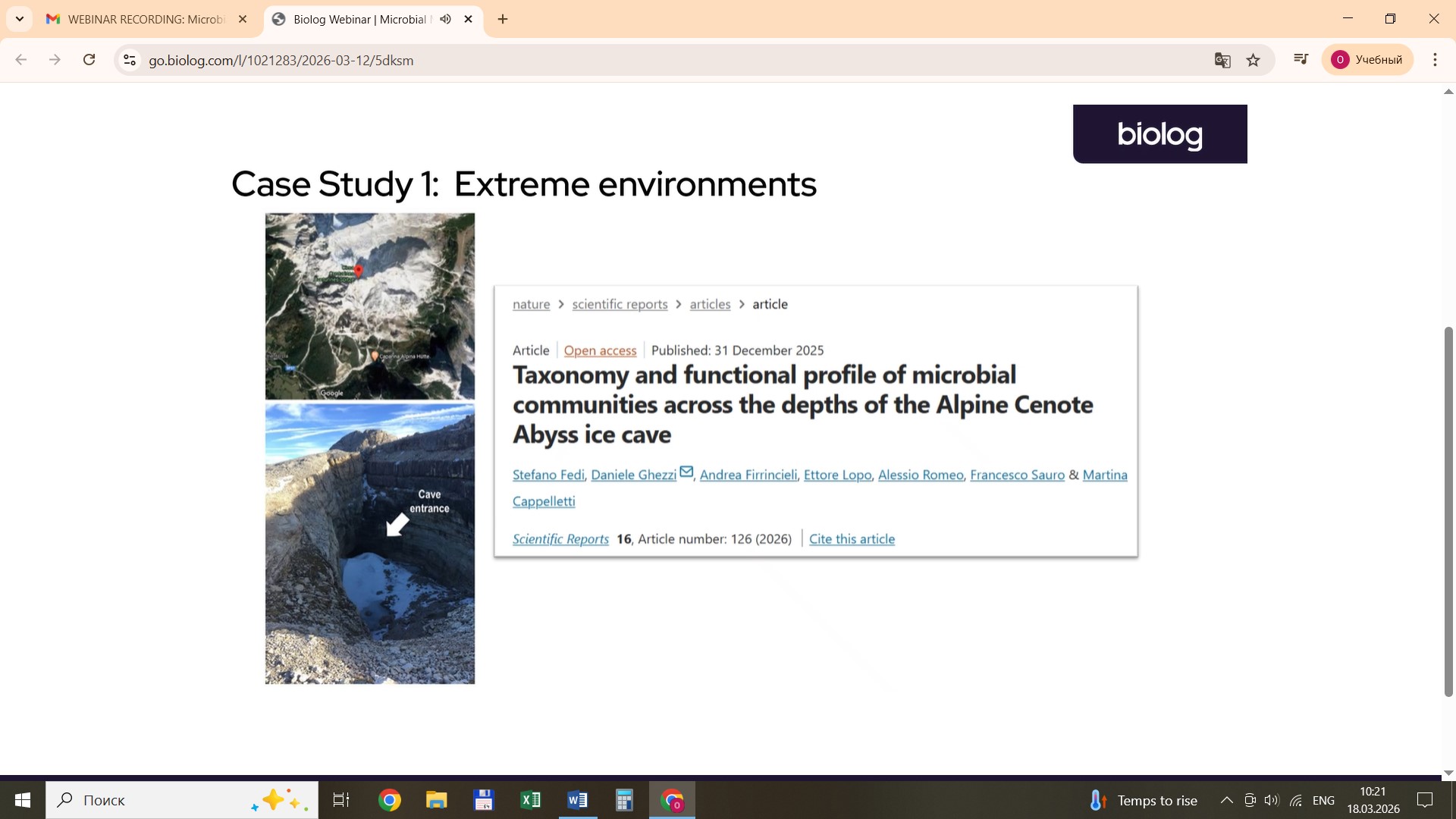The width and height of the screenshot is (1456, 819).
Task: Reload the current page
Action: [x=89, y=60]
